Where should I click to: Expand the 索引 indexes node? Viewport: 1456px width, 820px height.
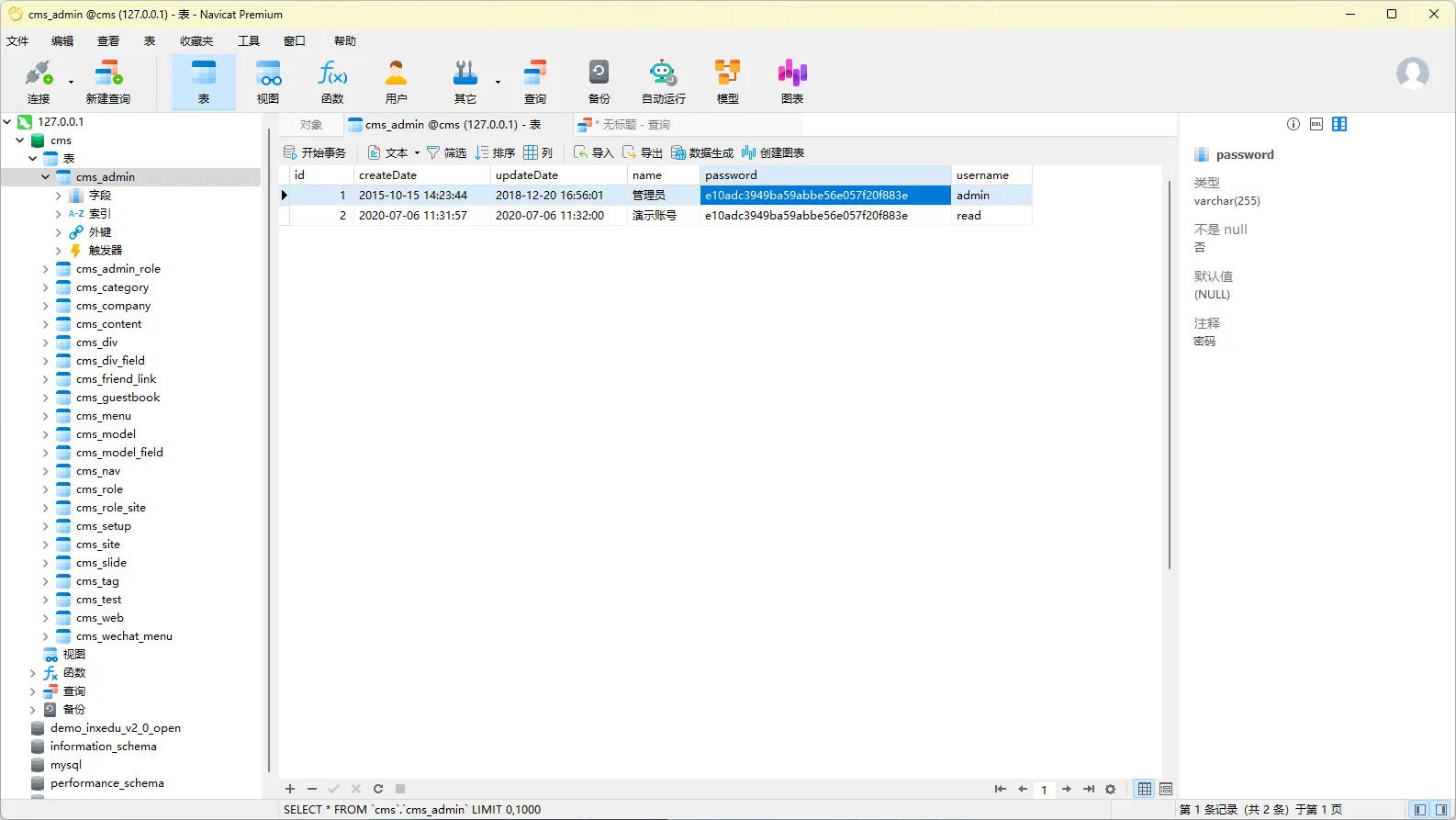click(x=59, y=214)
